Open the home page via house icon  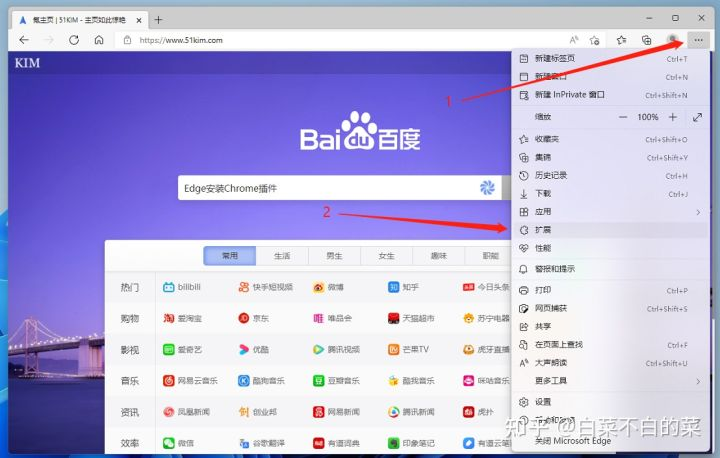[99, 40]
